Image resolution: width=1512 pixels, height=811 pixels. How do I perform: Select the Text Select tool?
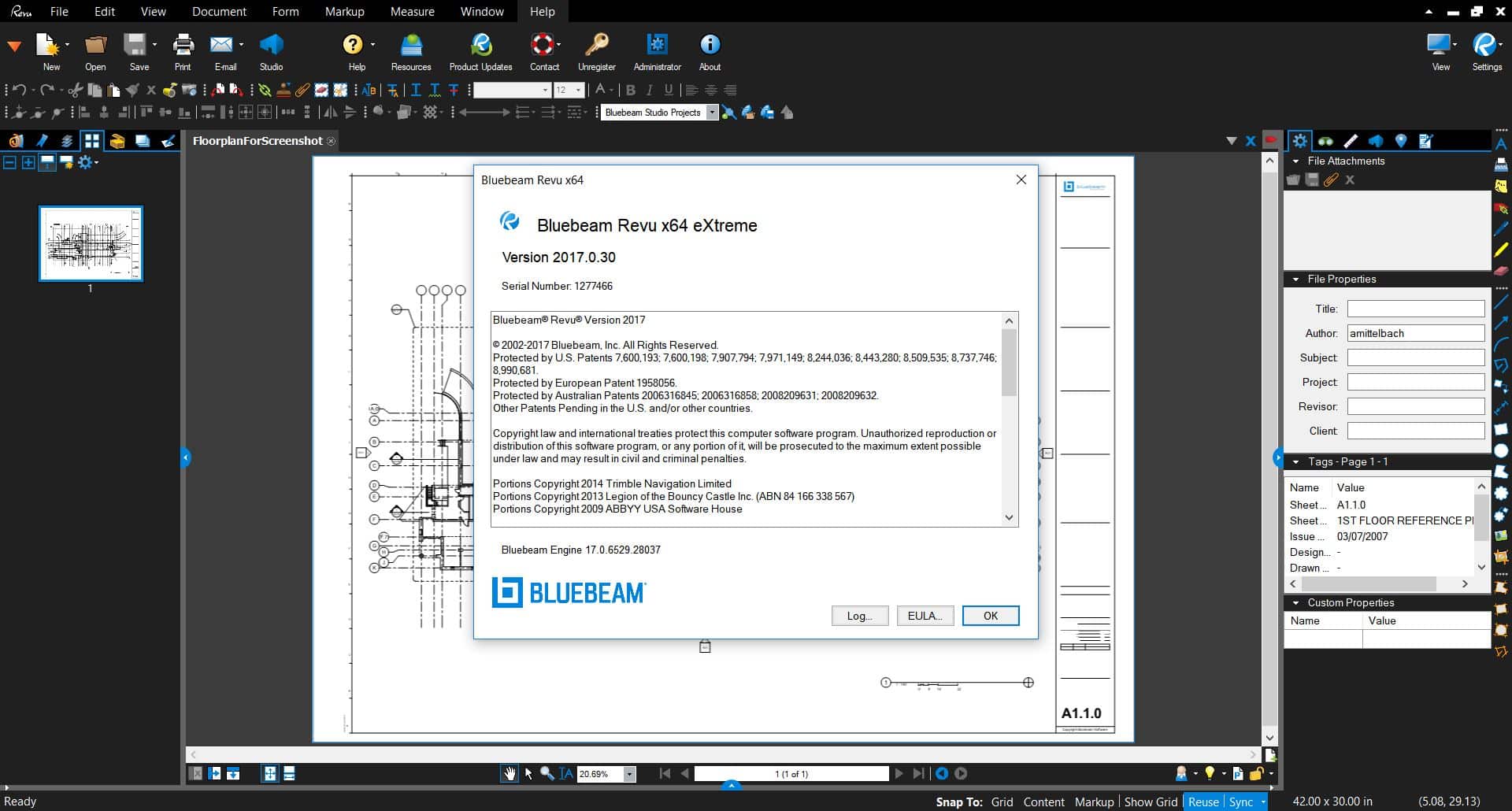pos(565,774)
